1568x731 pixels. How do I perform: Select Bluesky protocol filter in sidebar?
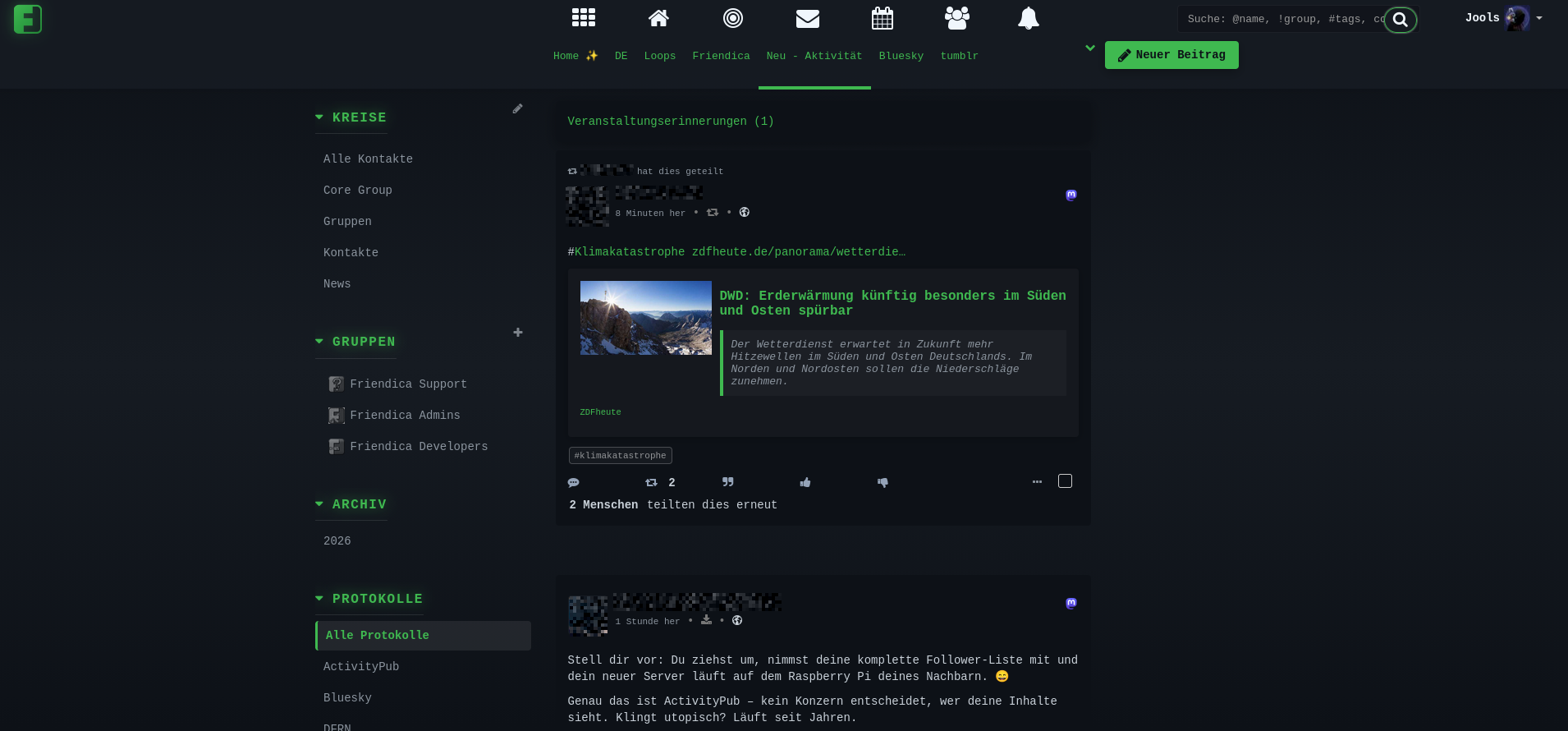(x=347, y=698)
